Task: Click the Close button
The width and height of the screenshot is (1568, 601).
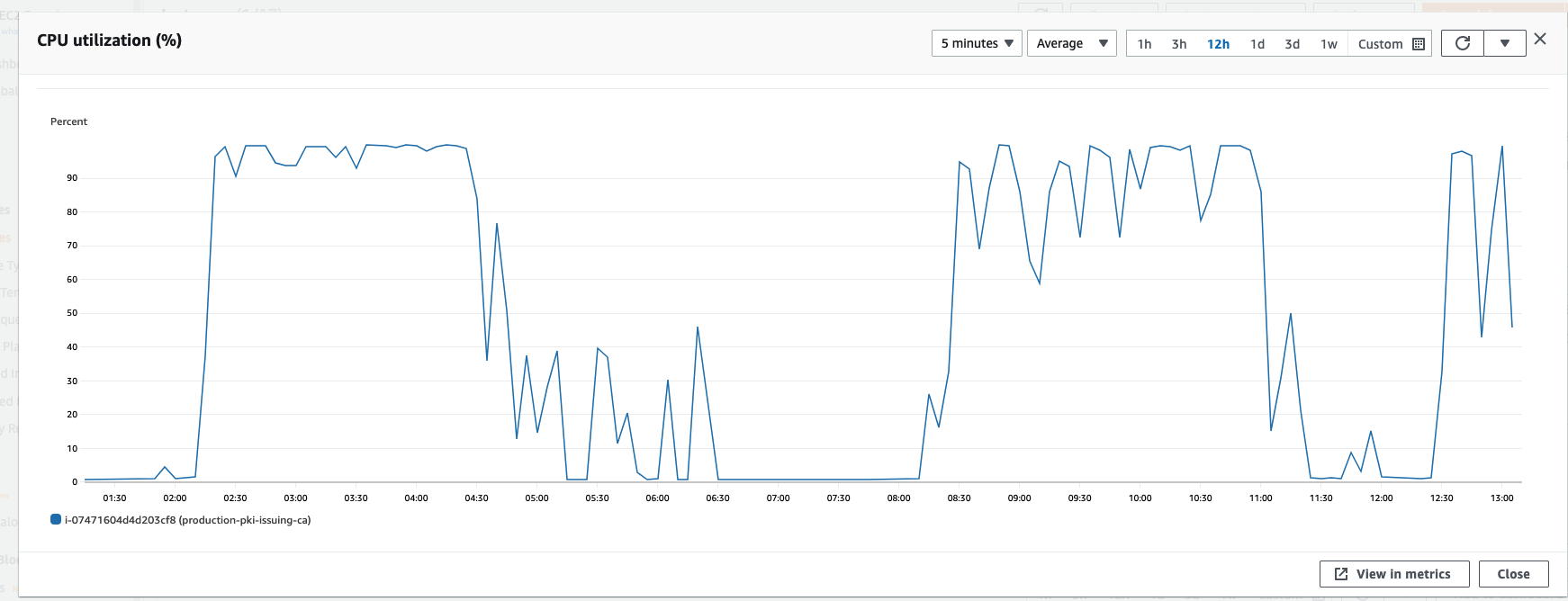Action: pos(1513,574)
